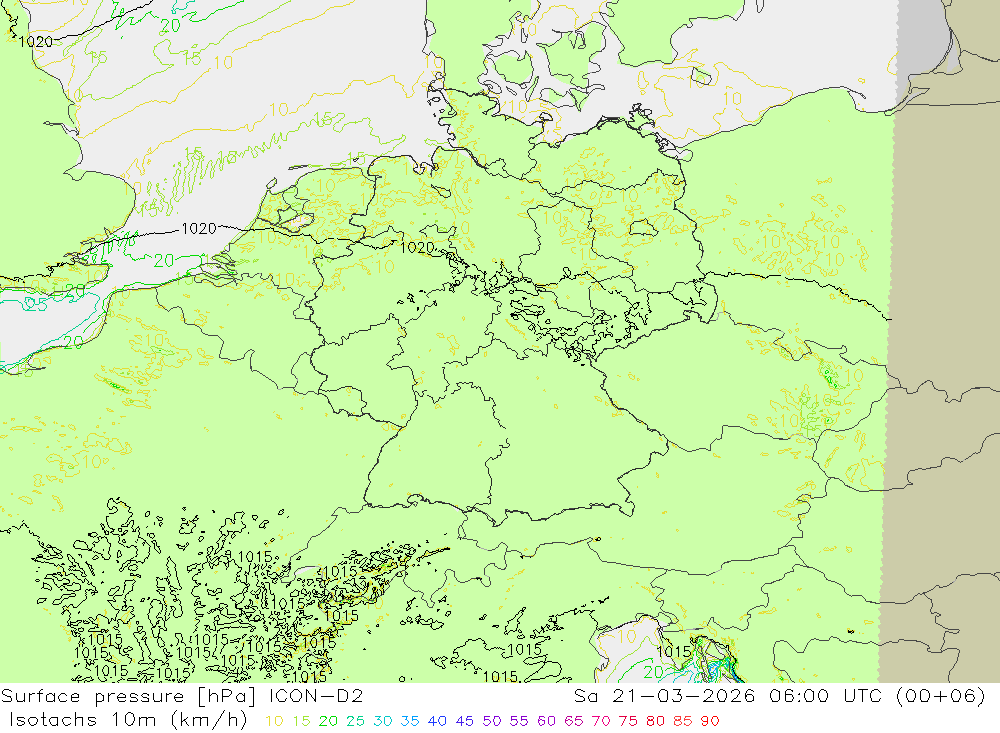
Task: Click the "45" value in the isotach legend
Action: (464, 721)
